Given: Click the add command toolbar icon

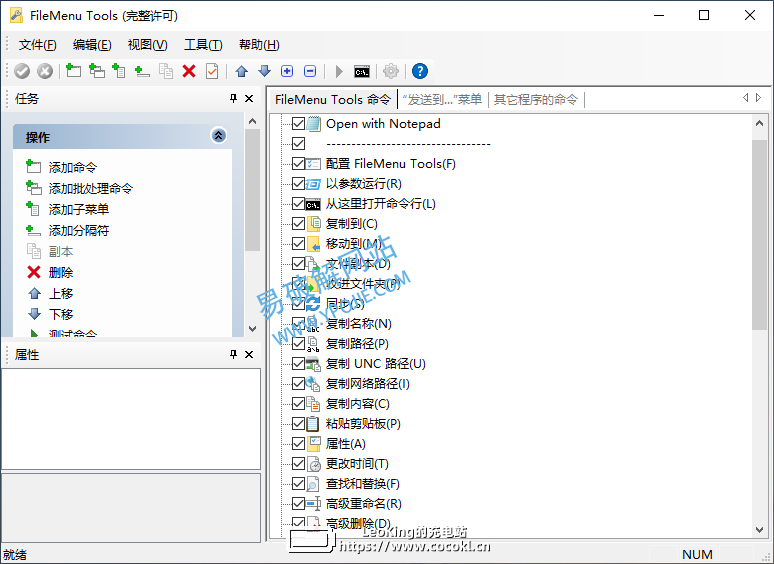Looking at the screenshot, I should click(74, 71).
